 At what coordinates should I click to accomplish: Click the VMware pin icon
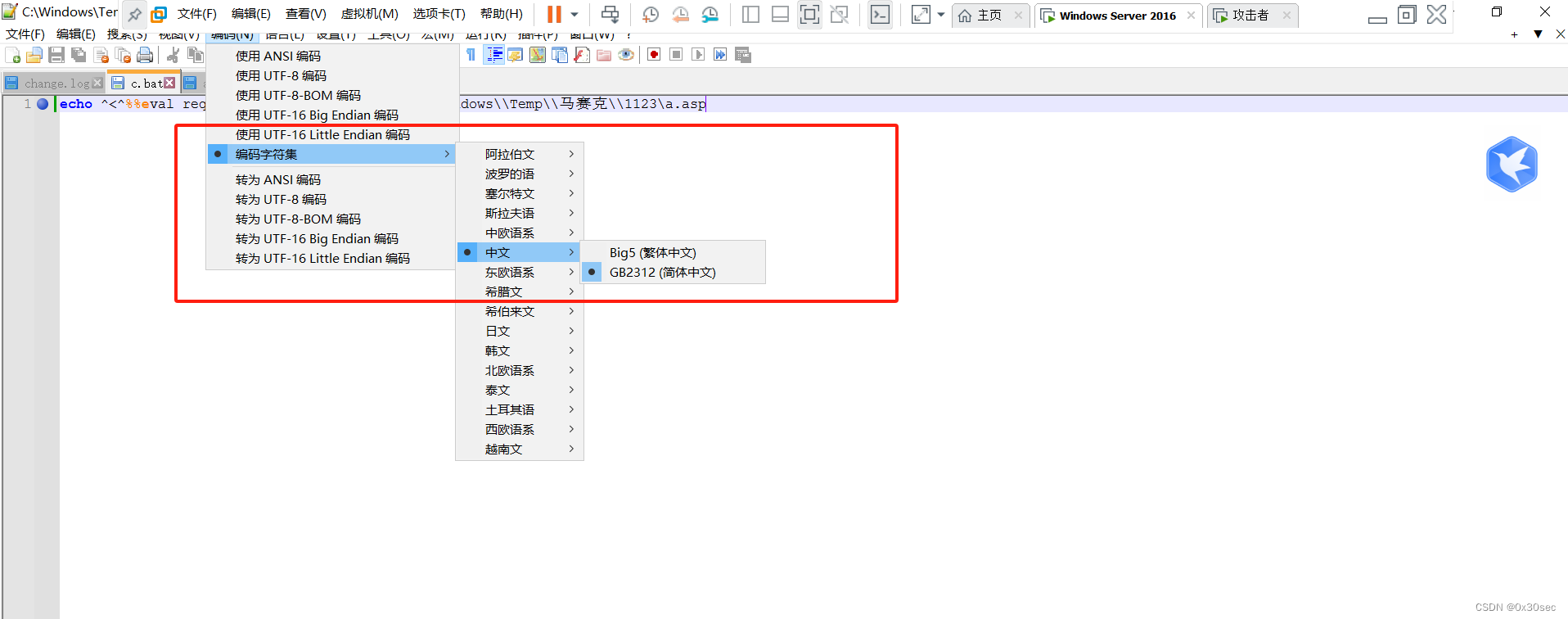pos(134,15)
